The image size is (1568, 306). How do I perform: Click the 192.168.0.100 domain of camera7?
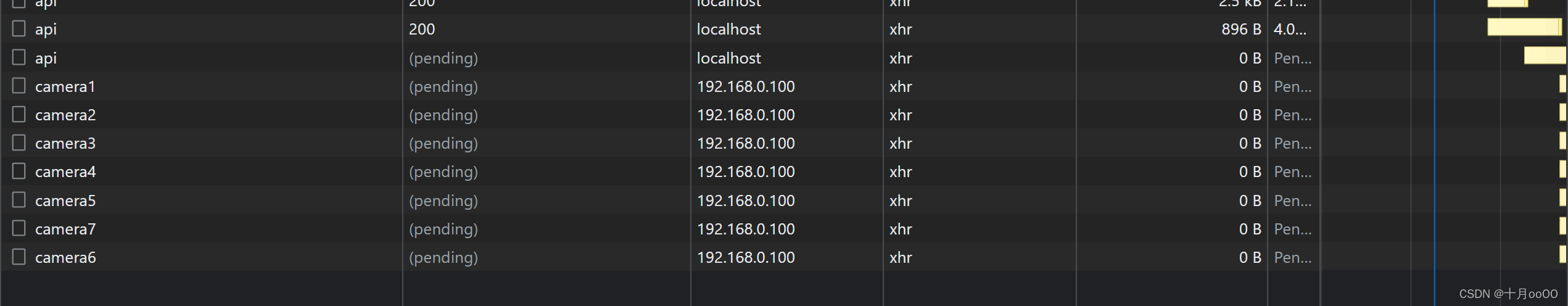coord(746,229)
